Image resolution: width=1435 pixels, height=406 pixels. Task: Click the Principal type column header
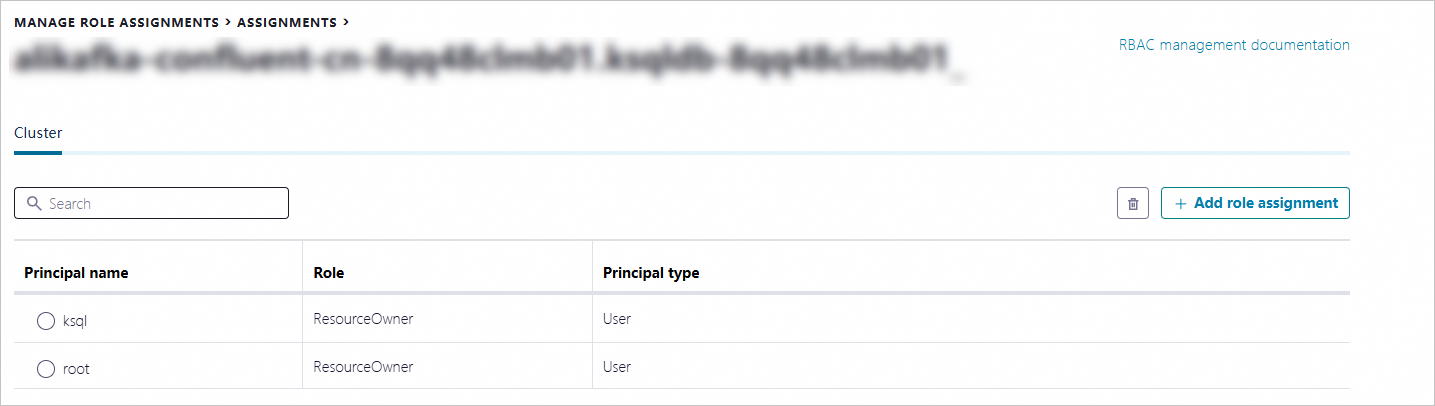pos(650,273)
